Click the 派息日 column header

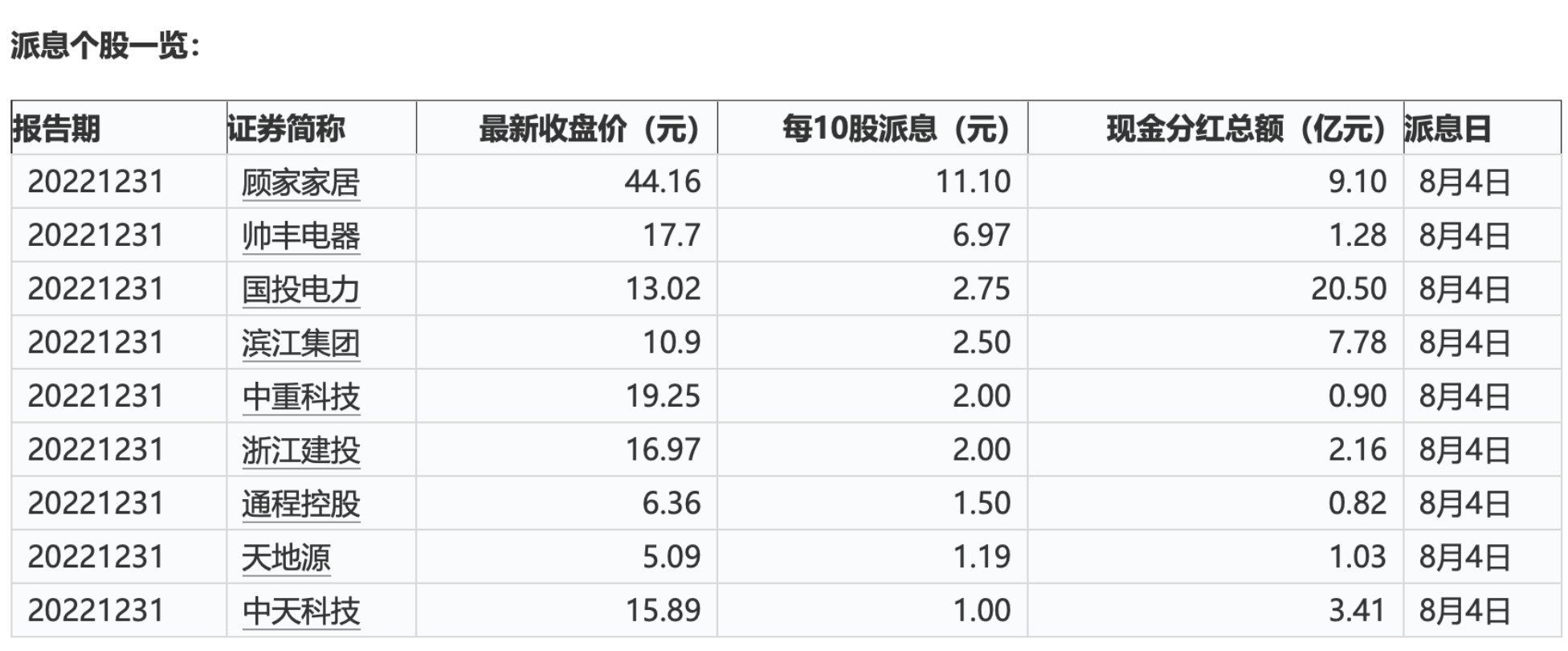coord(1448,129)
